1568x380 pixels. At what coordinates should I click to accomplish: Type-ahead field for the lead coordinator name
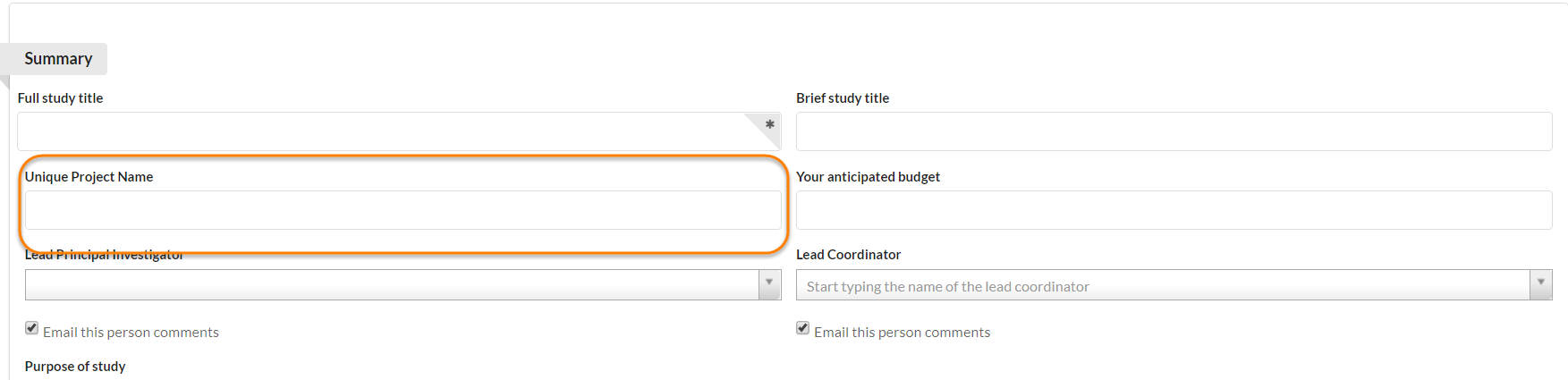pos(1163,286)
